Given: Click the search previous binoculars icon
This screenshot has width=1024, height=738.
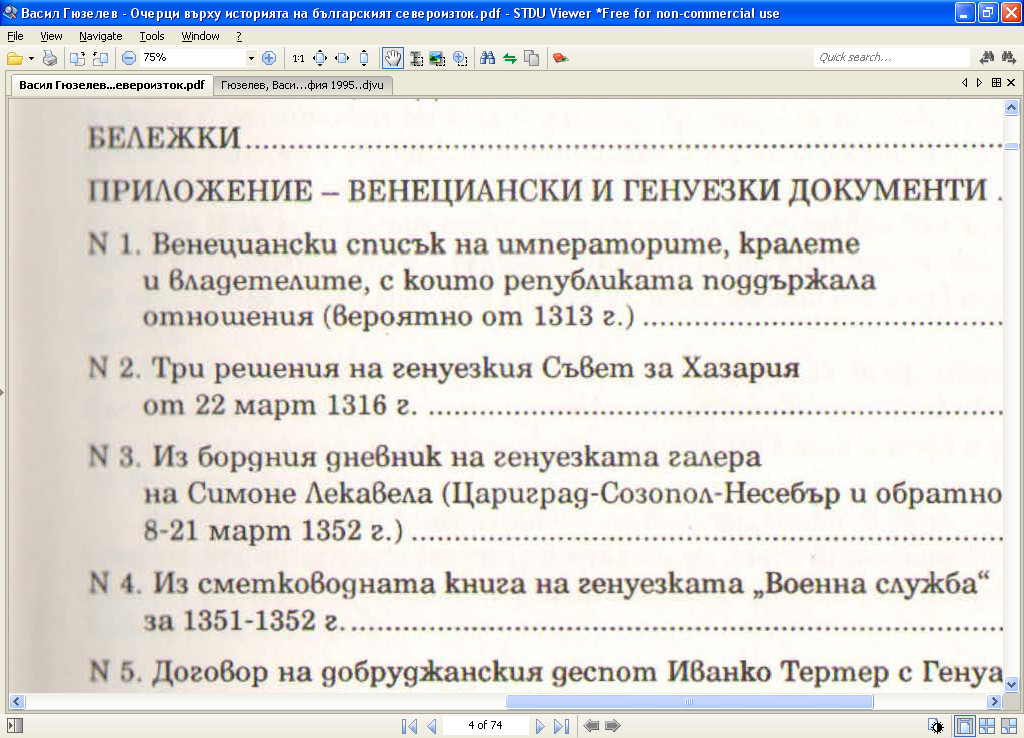Looking at the screenshot, I should (x=987, y=58).
